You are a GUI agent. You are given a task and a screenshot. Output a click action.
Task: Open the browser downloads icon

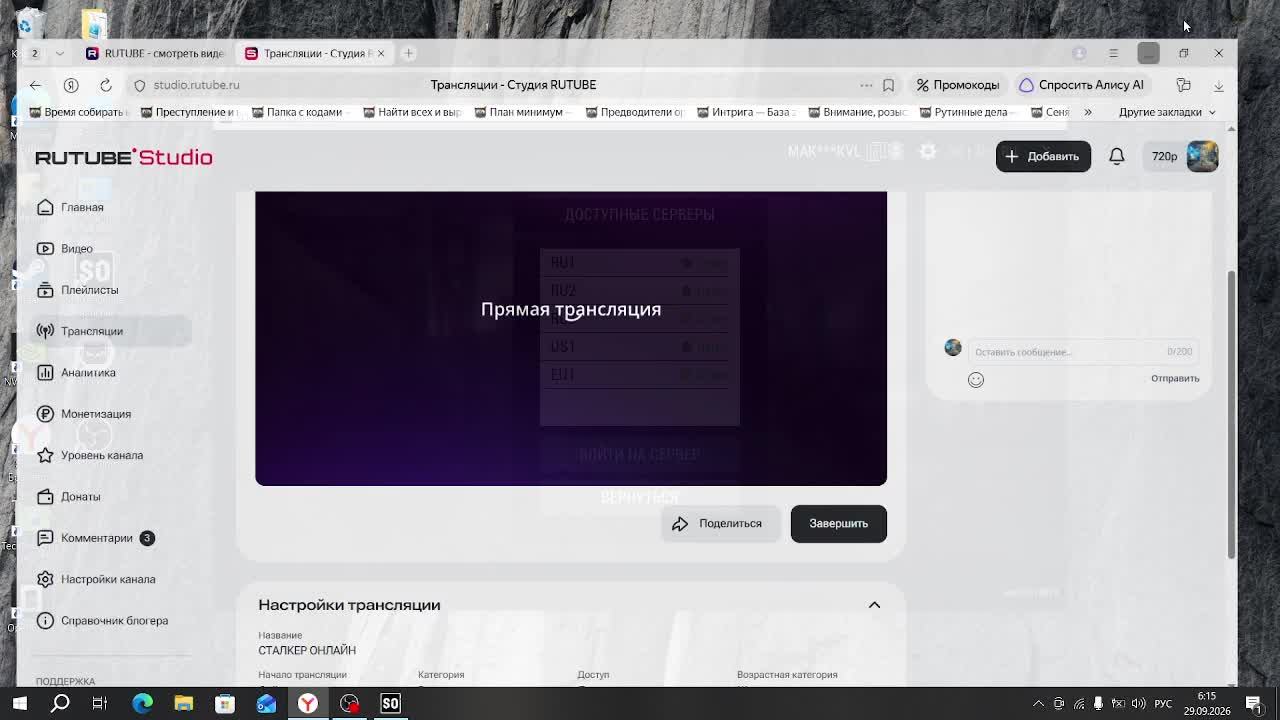1218,85
